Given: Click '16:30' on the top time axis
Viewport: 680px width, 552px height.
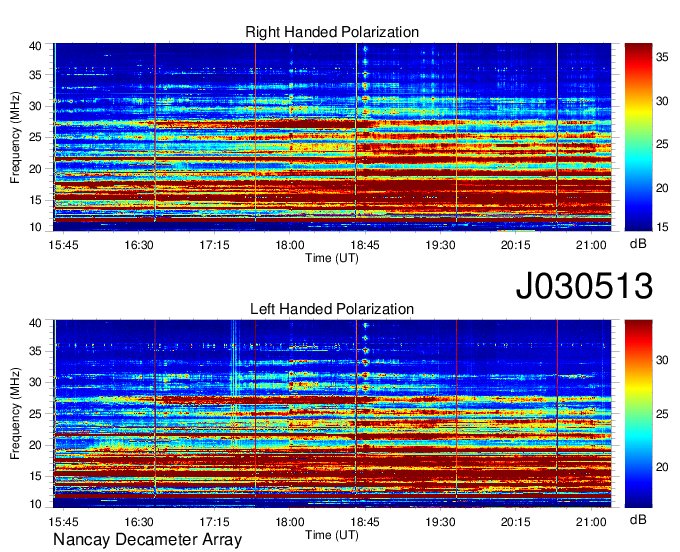Looking at the screenshot, I should pos(139,245).
